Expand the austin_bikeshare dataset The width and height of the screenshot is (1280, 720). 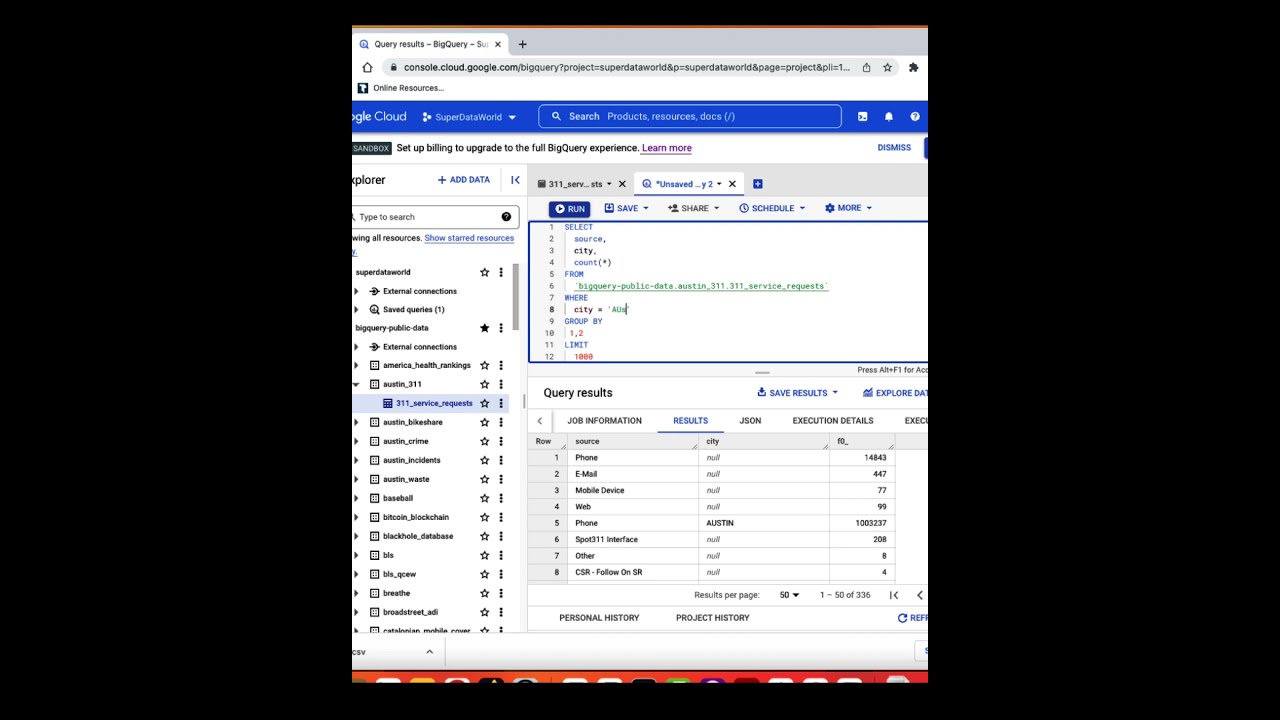[x=356, y=422]
